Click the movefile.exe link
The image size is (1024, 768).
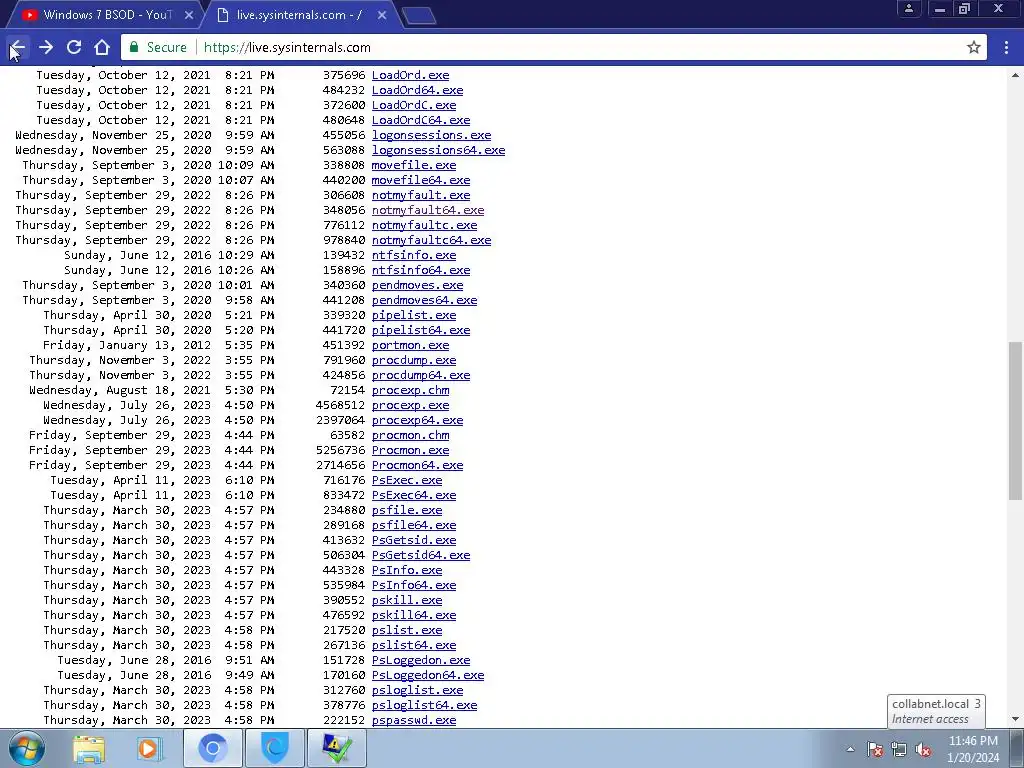414,165
